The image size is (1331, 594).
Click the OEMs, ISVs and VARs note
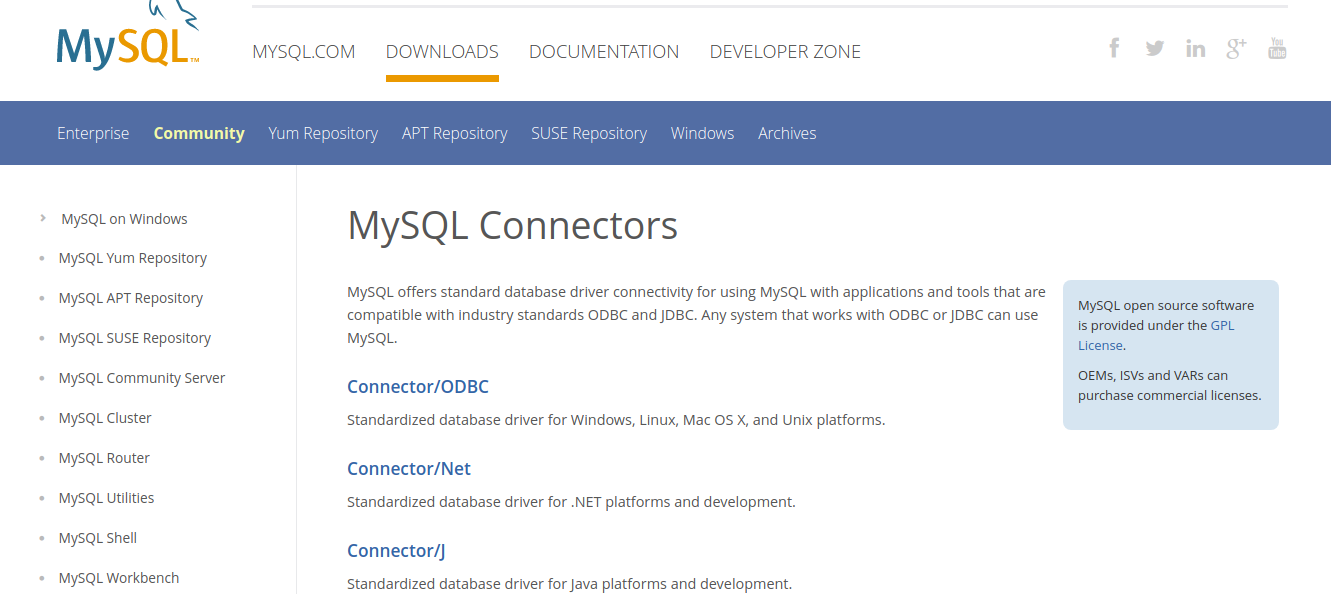(x=1170, y=385)
